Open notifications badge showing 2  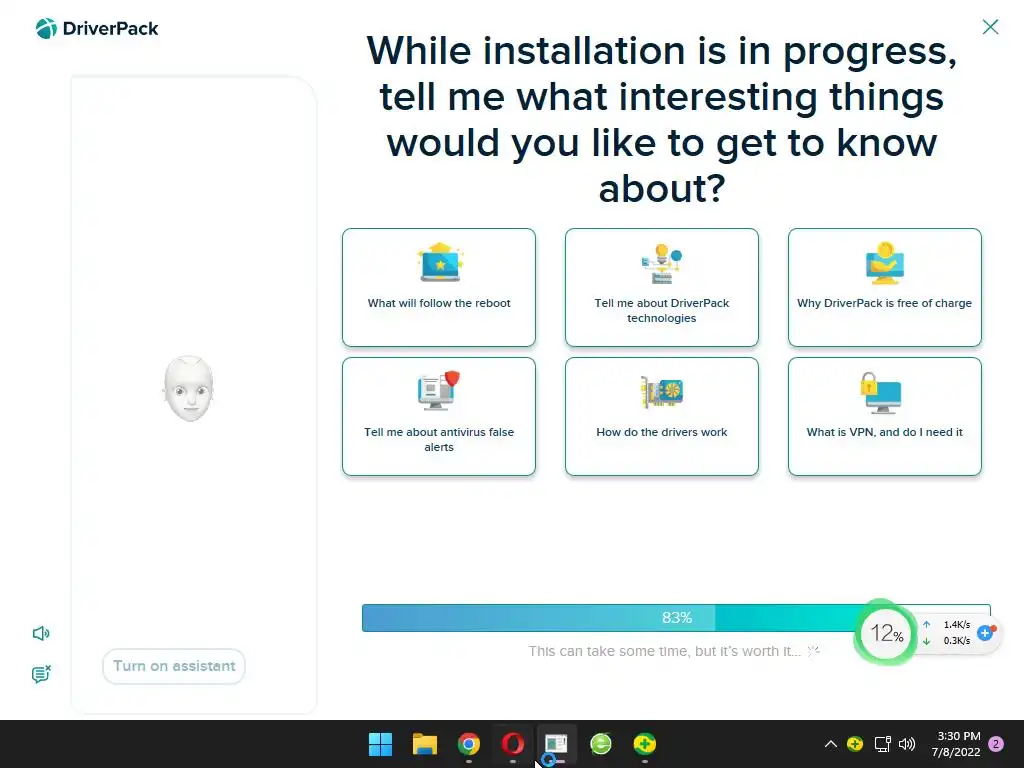(x=996, y=744)
